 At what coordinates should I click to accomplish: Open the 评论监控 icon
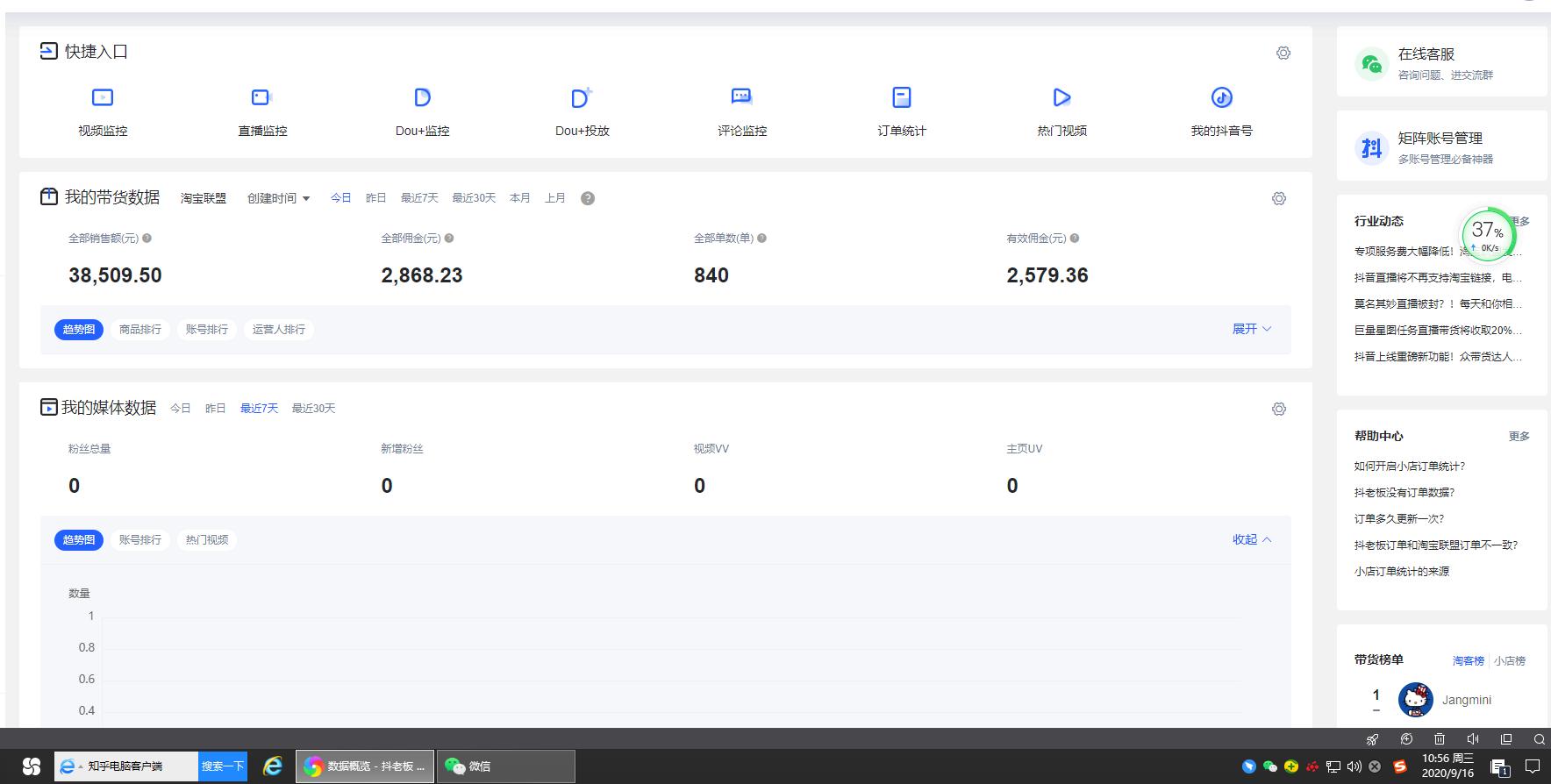click(741, 98)
